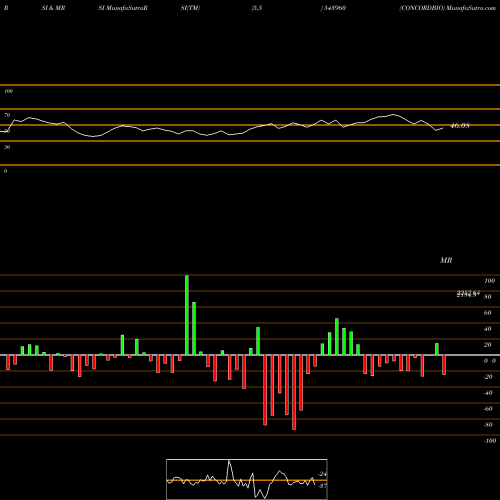Click the tallest green MR histogram bar

[x=187, y=315]
